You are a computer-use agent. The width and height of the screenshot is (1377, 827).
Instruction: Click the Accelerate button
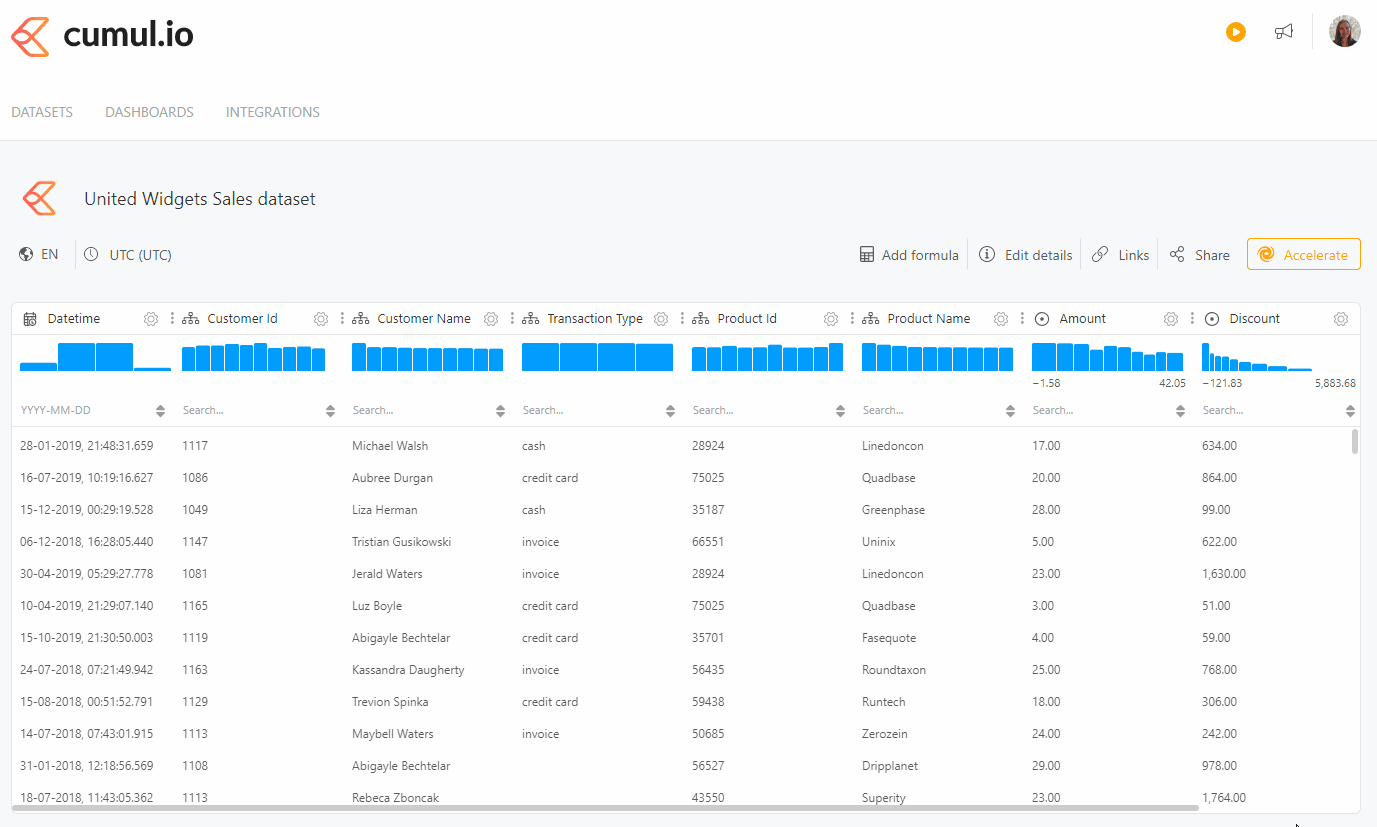click(x=1303, y=255)
